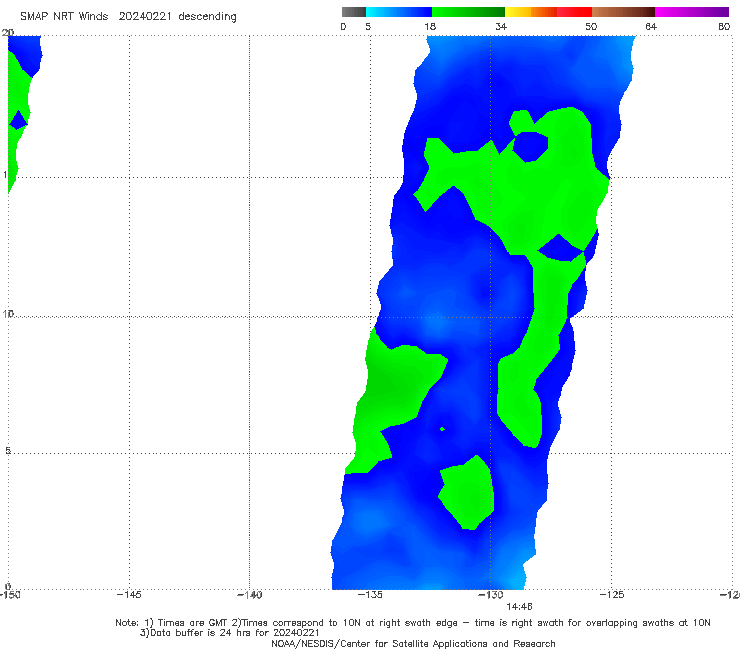Click the NOAA/NESDIS credit line

pos(413,643)
